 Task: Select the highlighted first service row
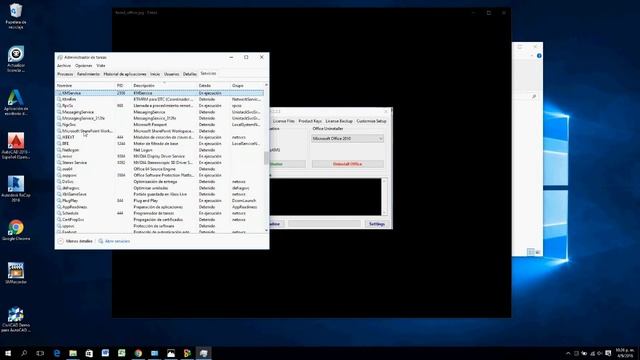(x=160, y=93)
